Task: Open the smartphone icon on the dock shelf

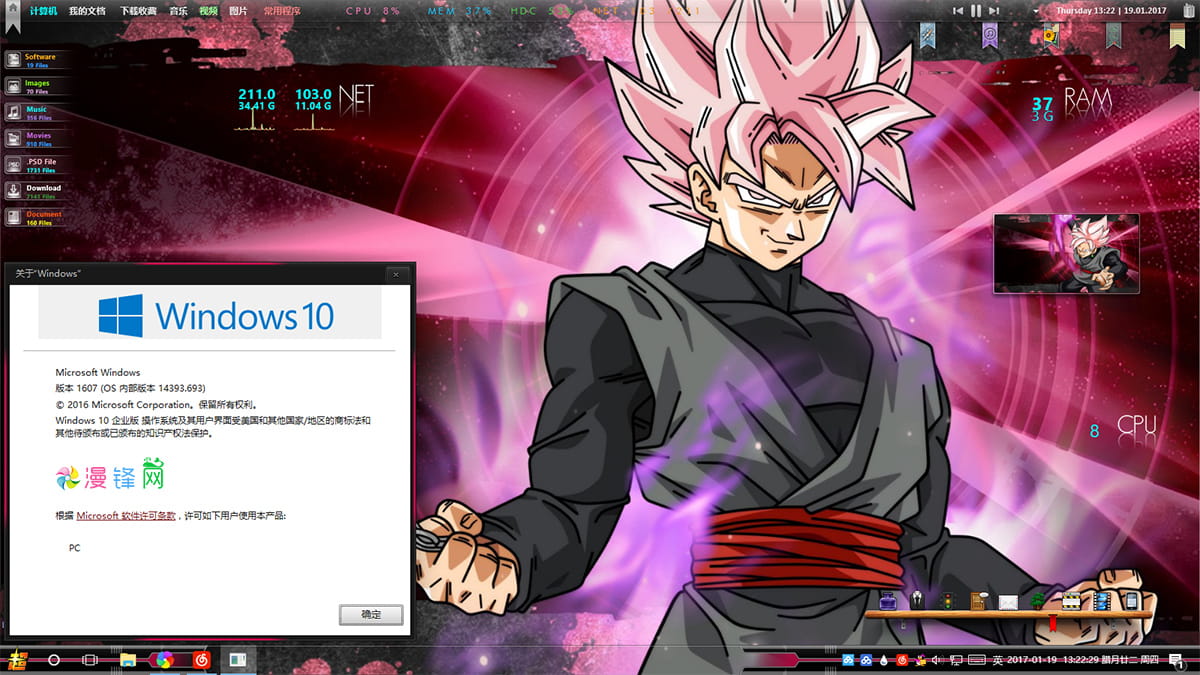Action: (1130, 601)
